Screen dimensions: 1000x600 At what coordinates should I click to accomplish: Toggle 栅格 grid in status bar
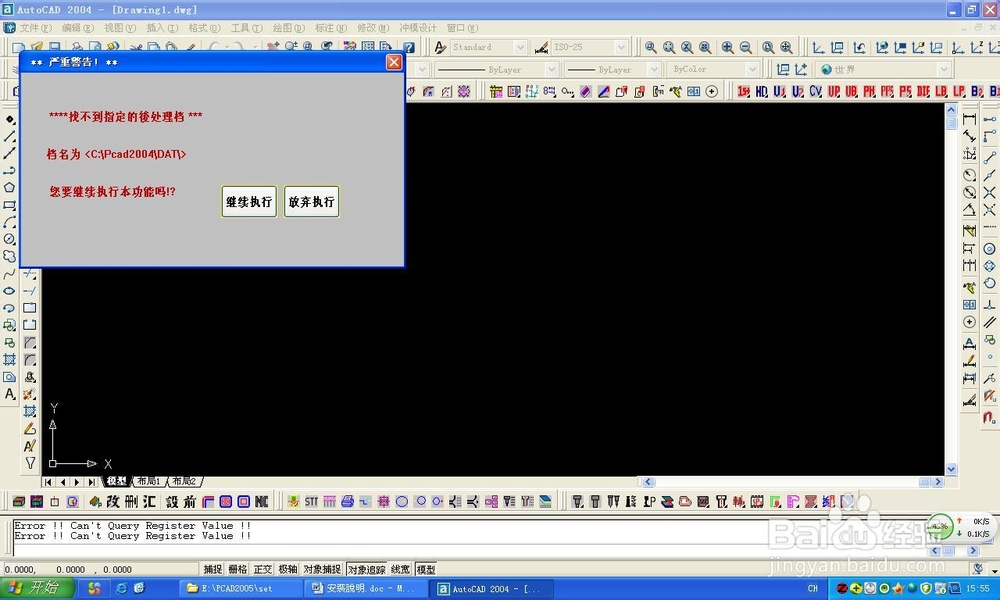point(238,569)
